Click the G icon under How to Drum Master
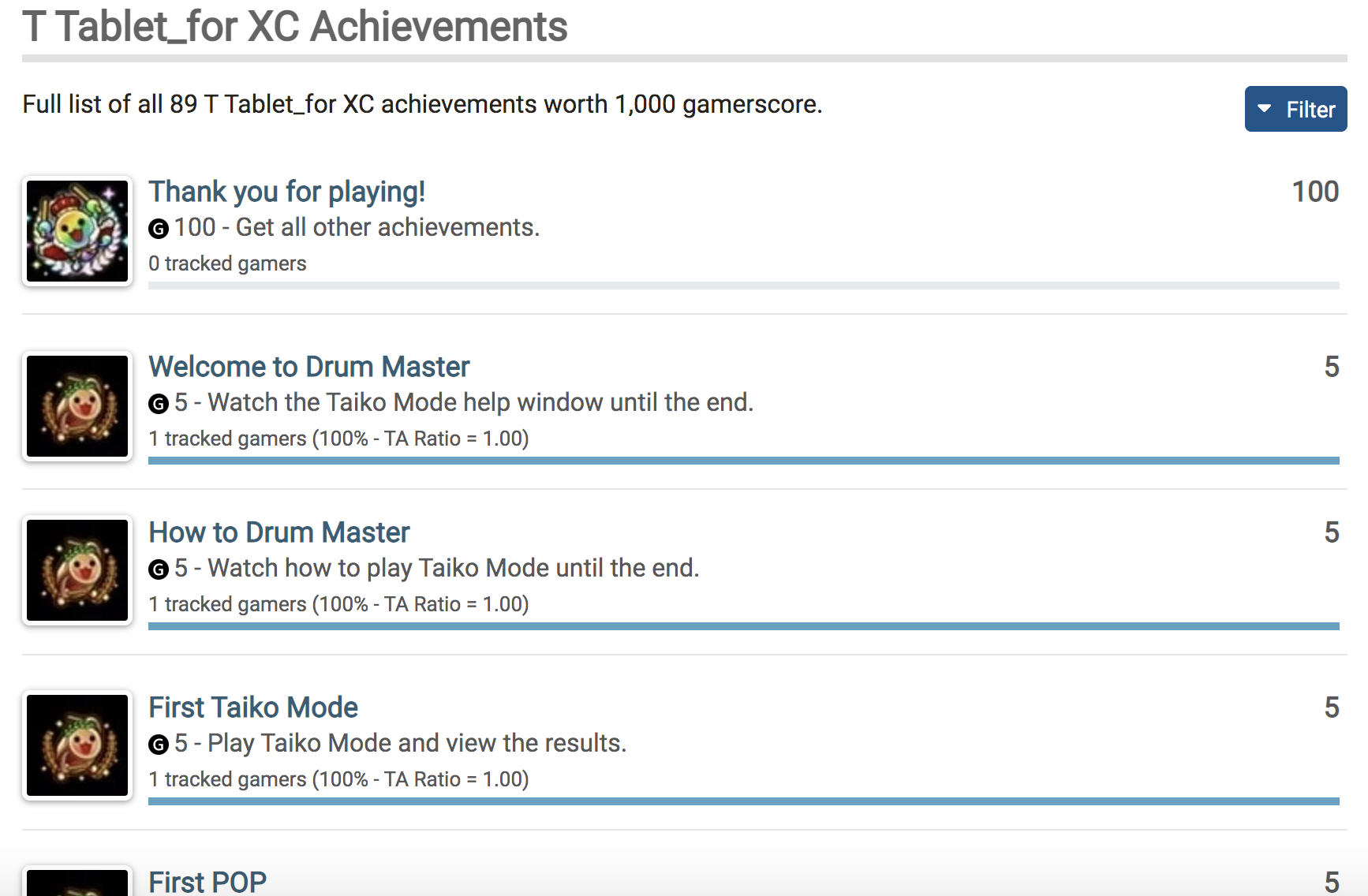Screen dimensions: 1368x896 coord(158,569)
